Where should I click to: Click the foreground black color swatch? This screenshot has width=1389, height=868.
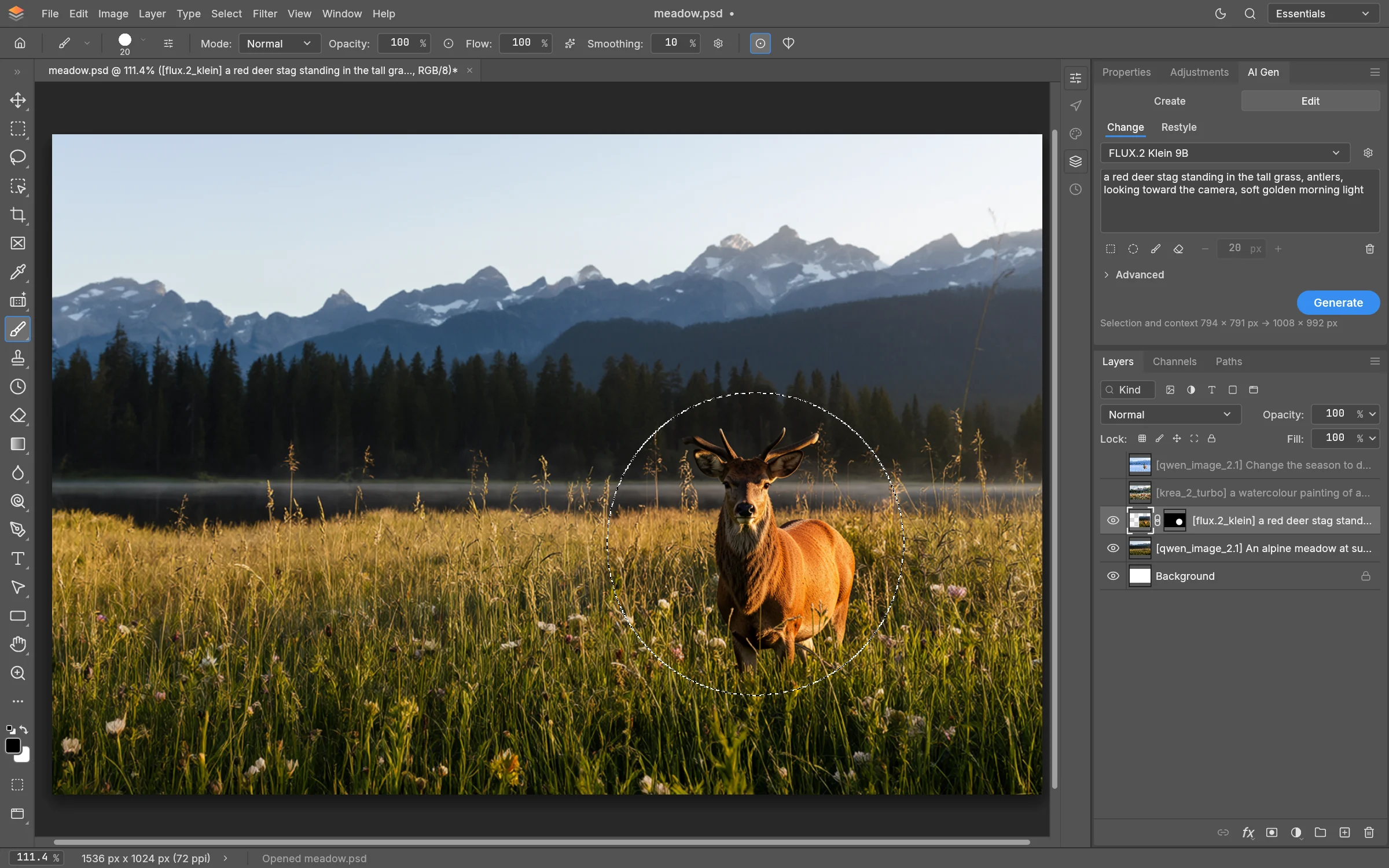click(13, 745)
